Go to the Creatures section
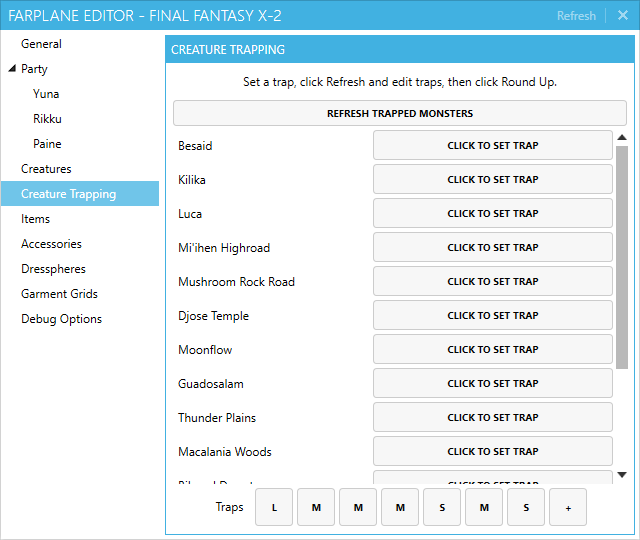Image resolution: width=640 pixels, height=540 pixels. coord(46,169)
